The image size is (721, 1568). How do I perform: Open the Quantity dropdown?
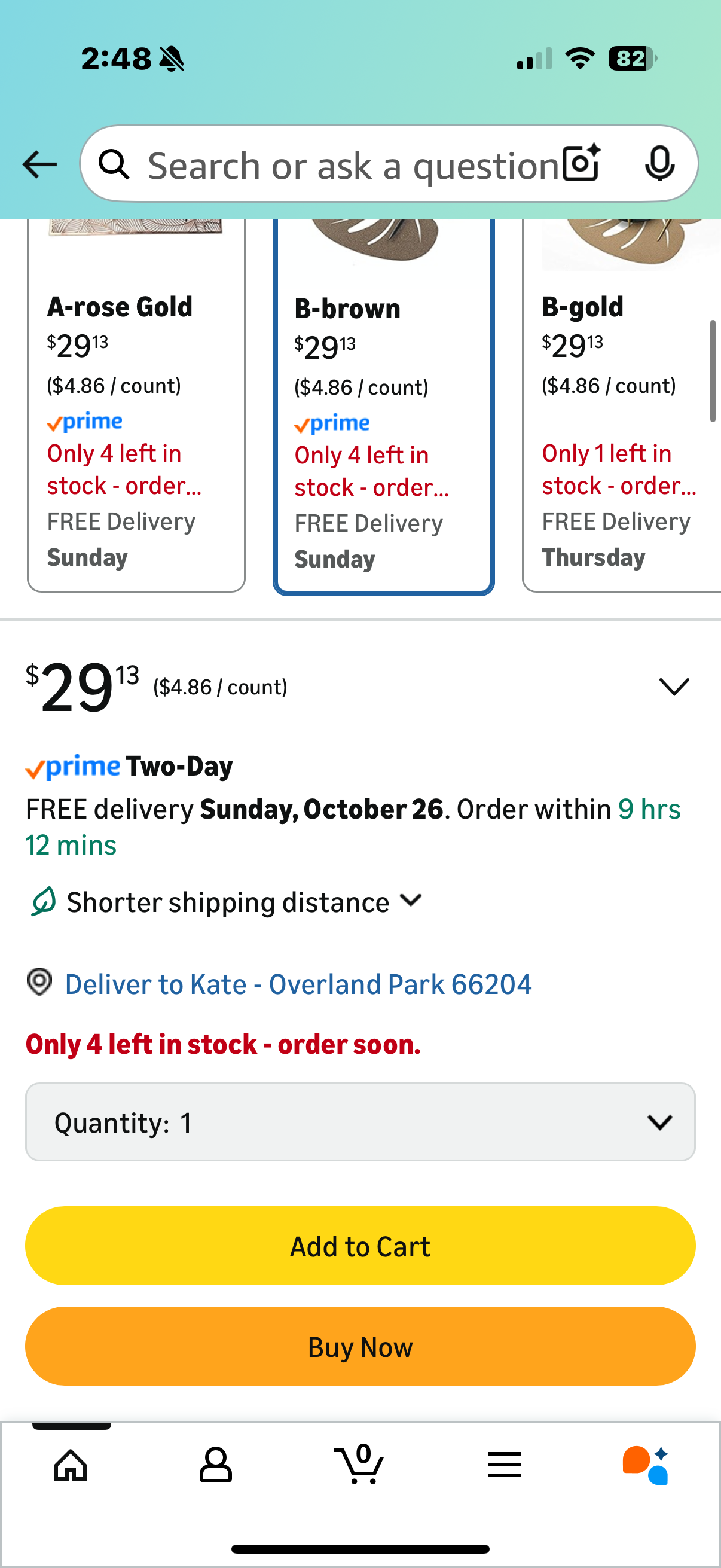tap(360, 1122)
